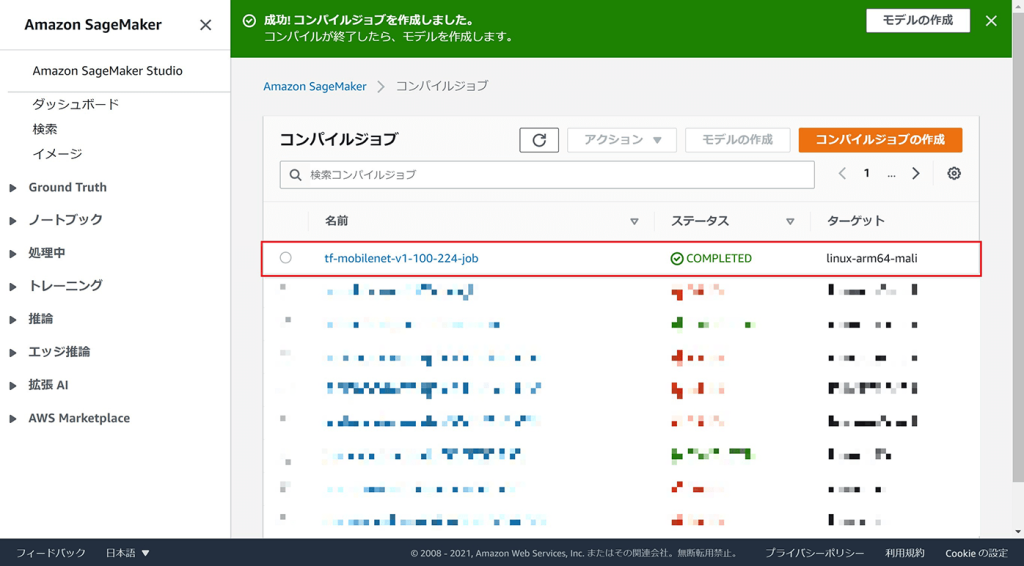Click モデルの作成 in green banner
The width and height of the screenshot is (1024, 566).
pyautogui.click(x=918, y=20)
